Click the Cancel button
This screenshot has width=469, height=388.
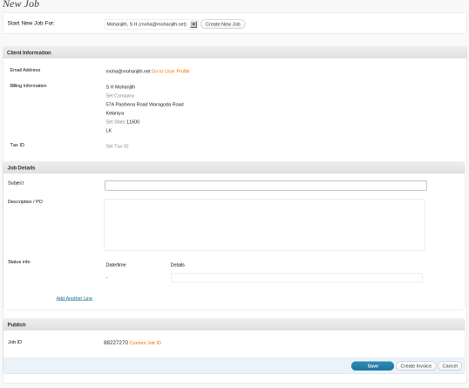[450, 366]
